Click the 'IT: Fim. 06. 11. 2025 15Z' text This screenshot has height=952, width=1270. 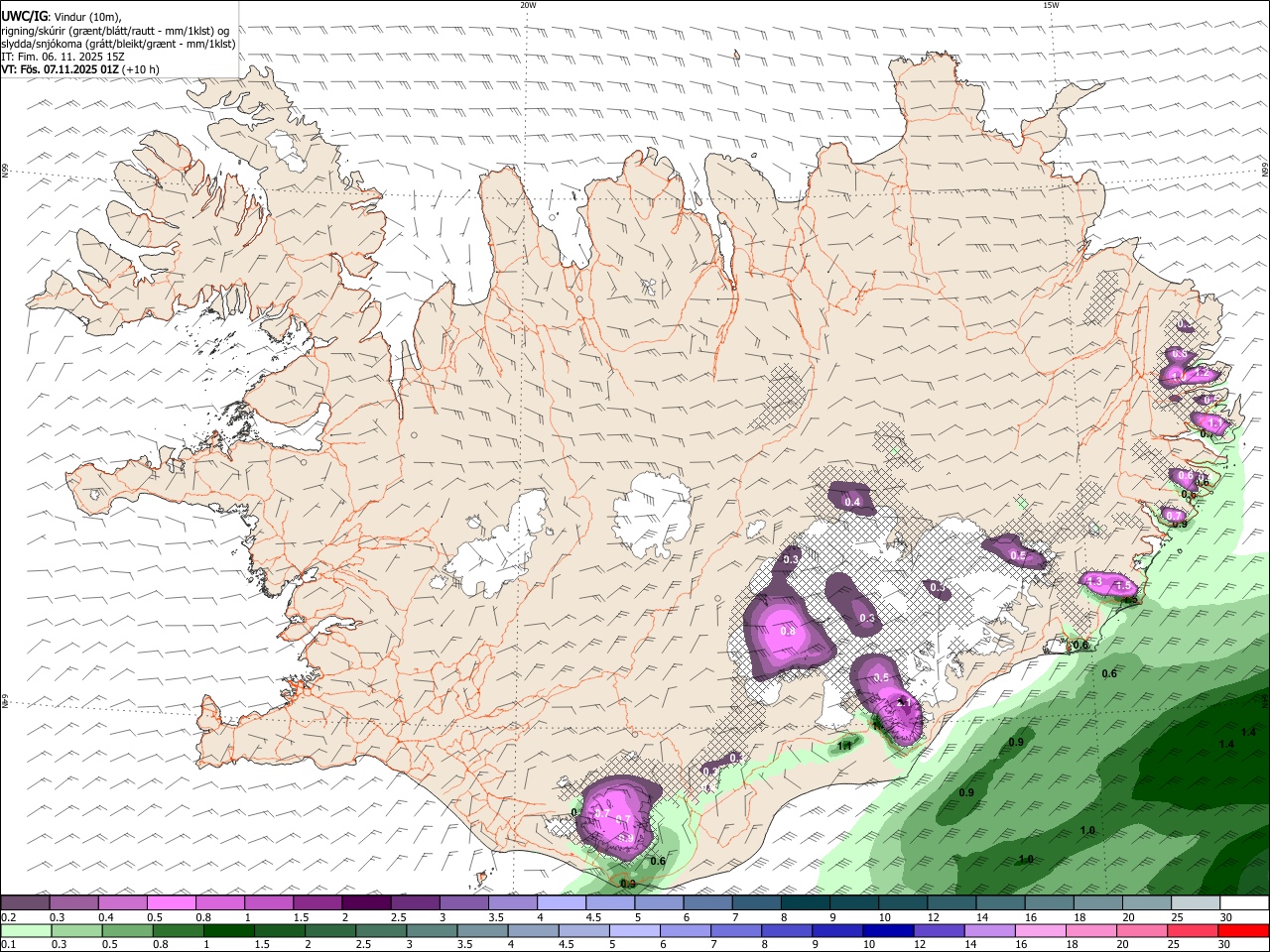pyautogui.click(x=63, y=57)
